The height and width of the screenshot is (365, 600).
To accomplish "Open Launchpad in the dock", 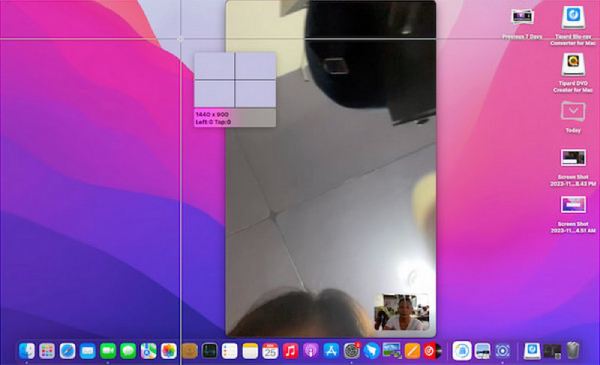I will click(x=47, y=351).
